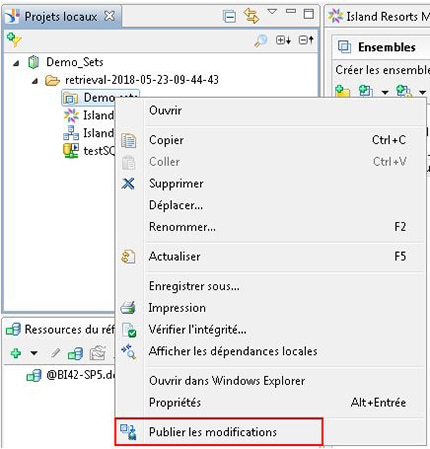Switch to the Projets locaux tab

coord(61,16)
